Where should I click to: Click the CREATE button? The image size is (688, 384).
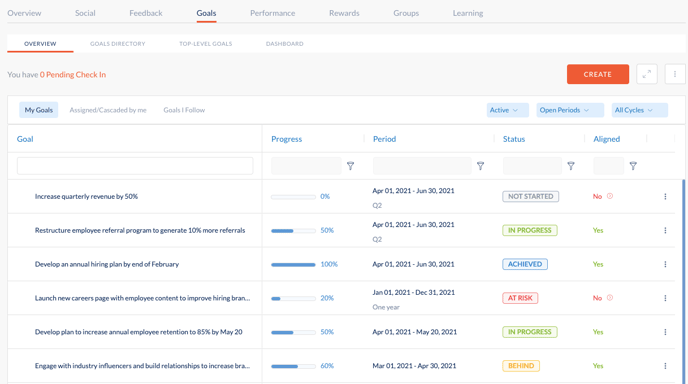point(598,74)
